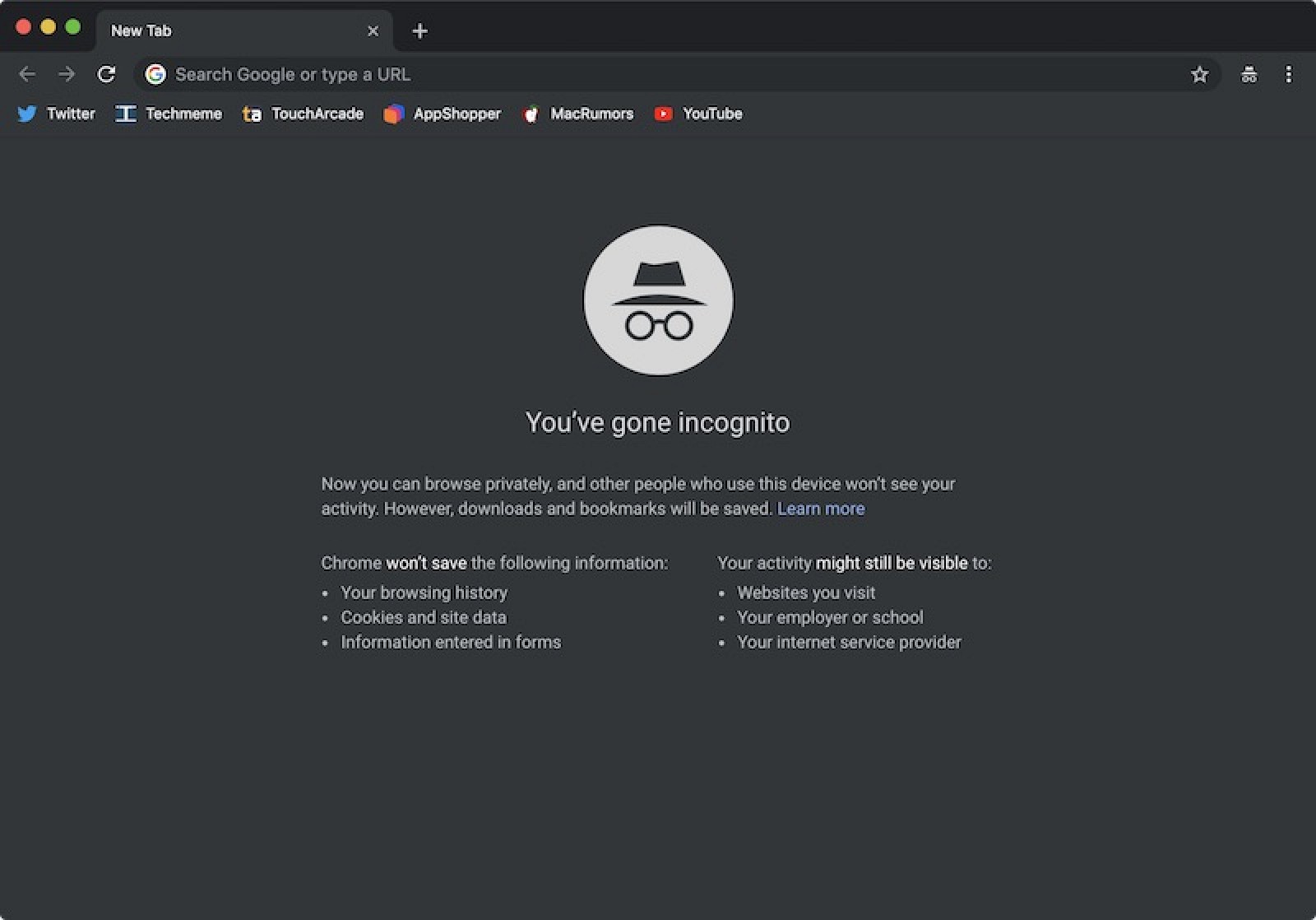This screenshot has height=920, width=1316.
Task: Open the MacRumors bookmark
Action: (577, 114)
